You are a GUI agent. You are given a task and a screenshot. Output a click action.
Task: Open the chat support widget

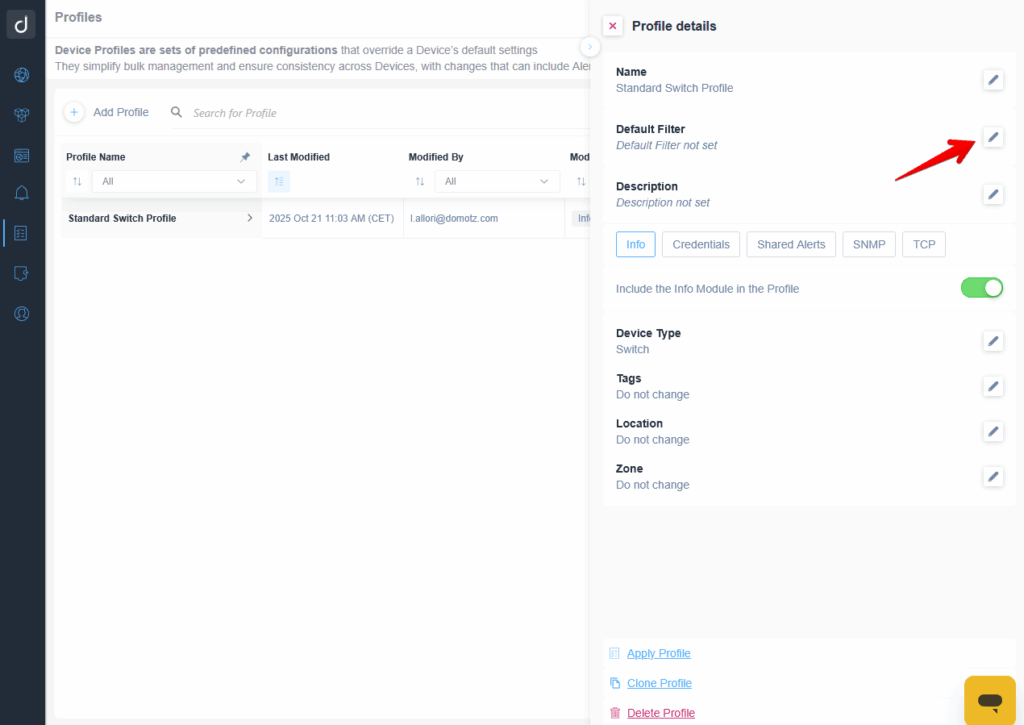point(990,699)
